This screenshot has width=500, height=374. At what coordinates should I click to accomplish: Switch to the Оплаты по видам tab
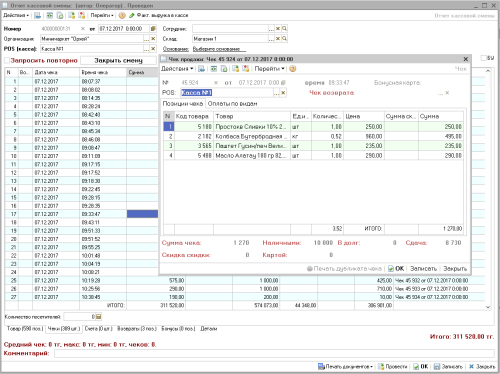[x=232, y=104]
